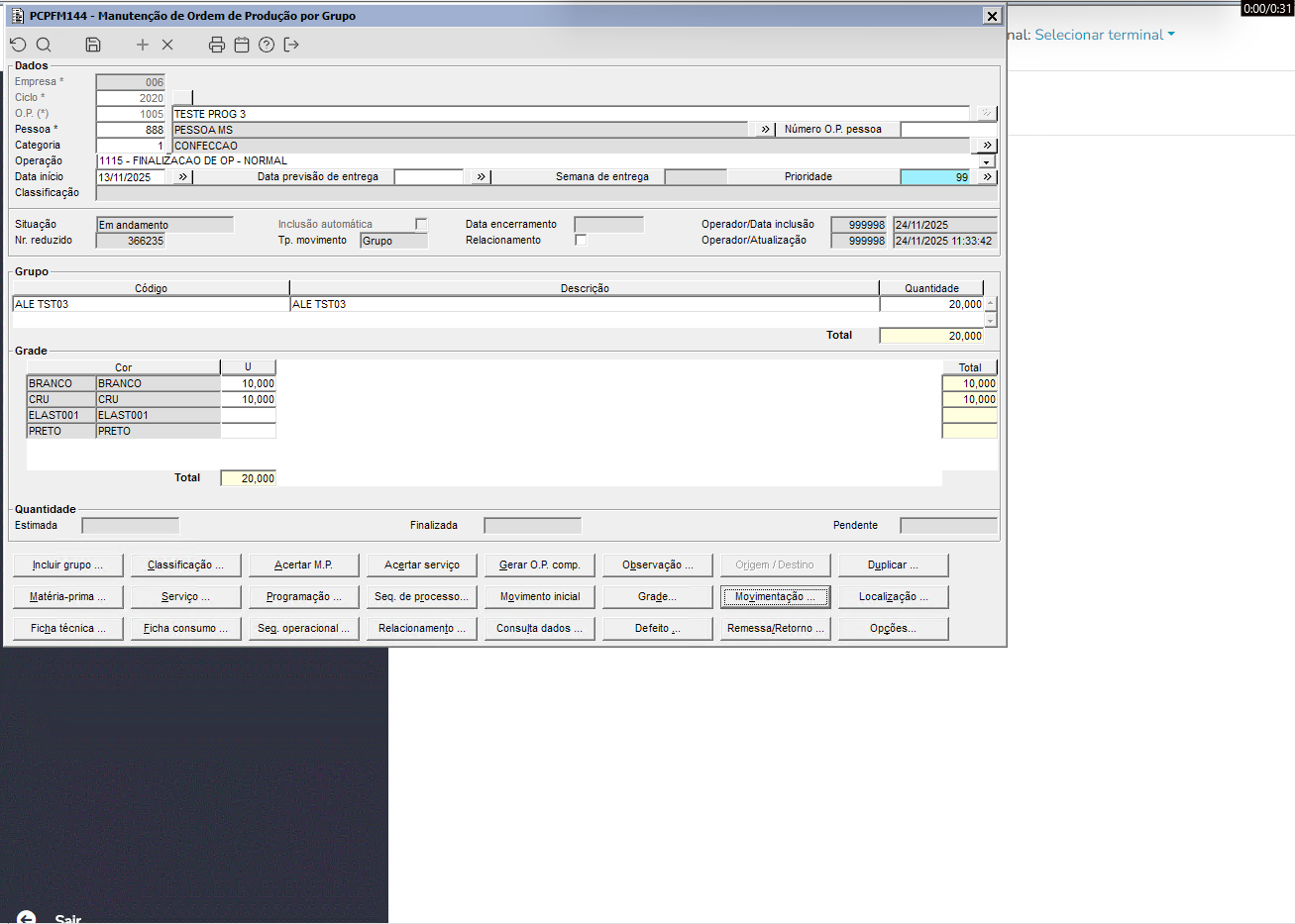Open the Ficha consumo button
The height and width of the screenshot is (924, 1295).
[185, 628]
